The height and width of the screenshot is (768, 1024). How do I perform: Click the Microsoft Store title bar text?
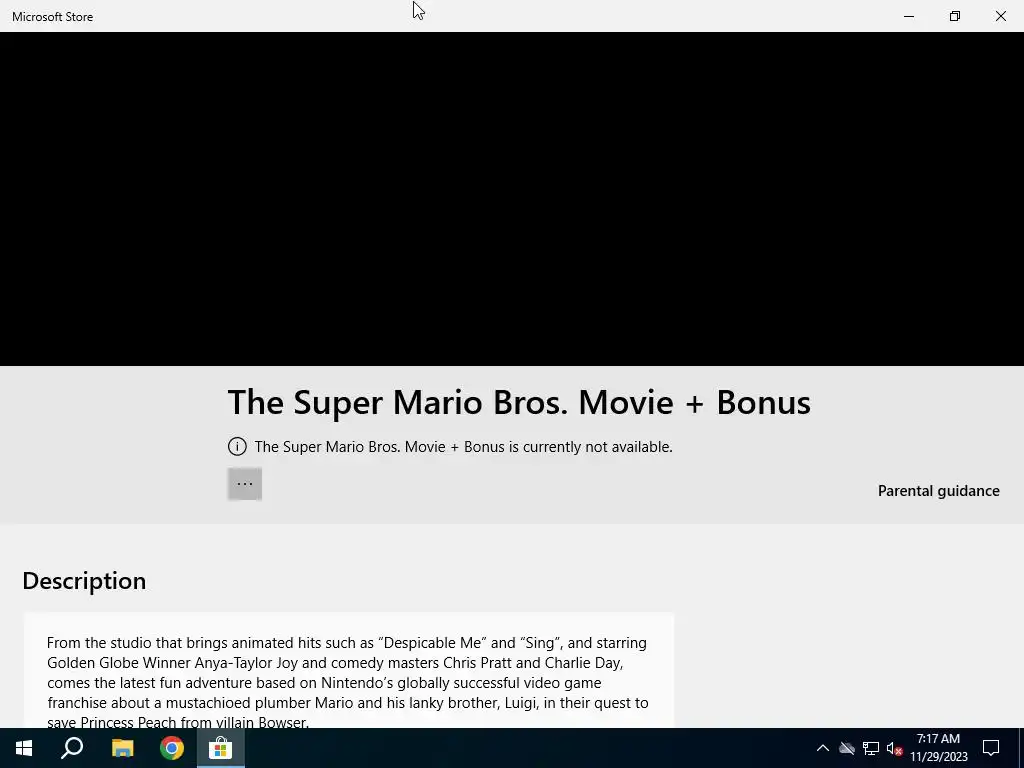(52, 17)
